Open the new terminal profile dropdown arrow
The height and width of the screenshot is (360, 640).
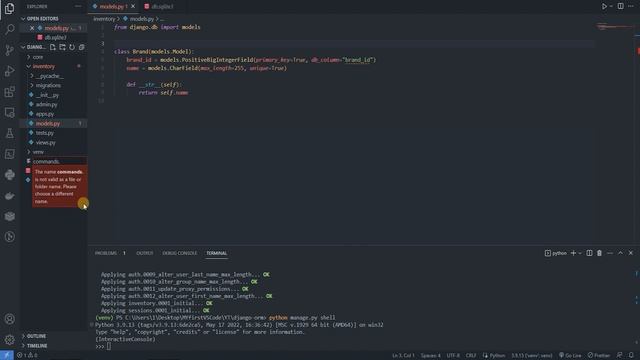click(580, 253)
